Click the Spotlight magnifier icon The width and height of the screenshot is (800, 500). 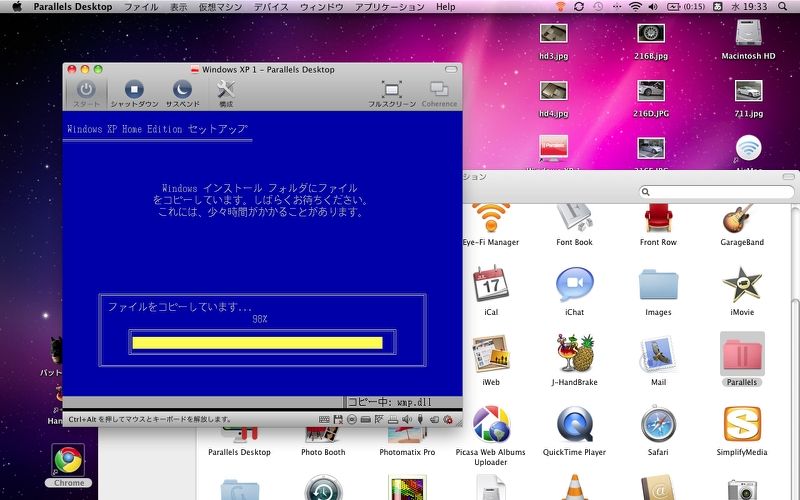coord(783,7)
